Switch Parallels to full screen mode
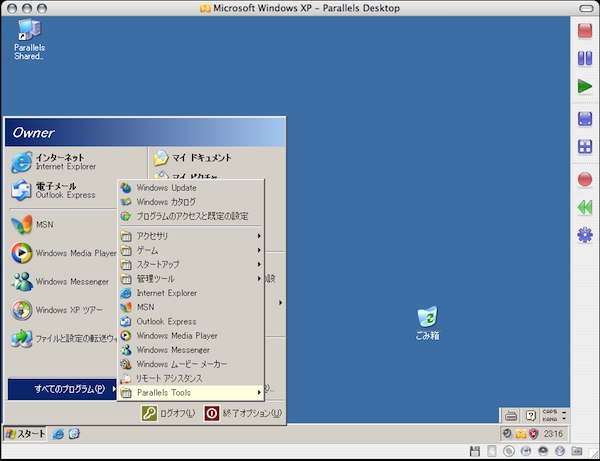Viewport: 600px width, 461px height. [585, 119]
